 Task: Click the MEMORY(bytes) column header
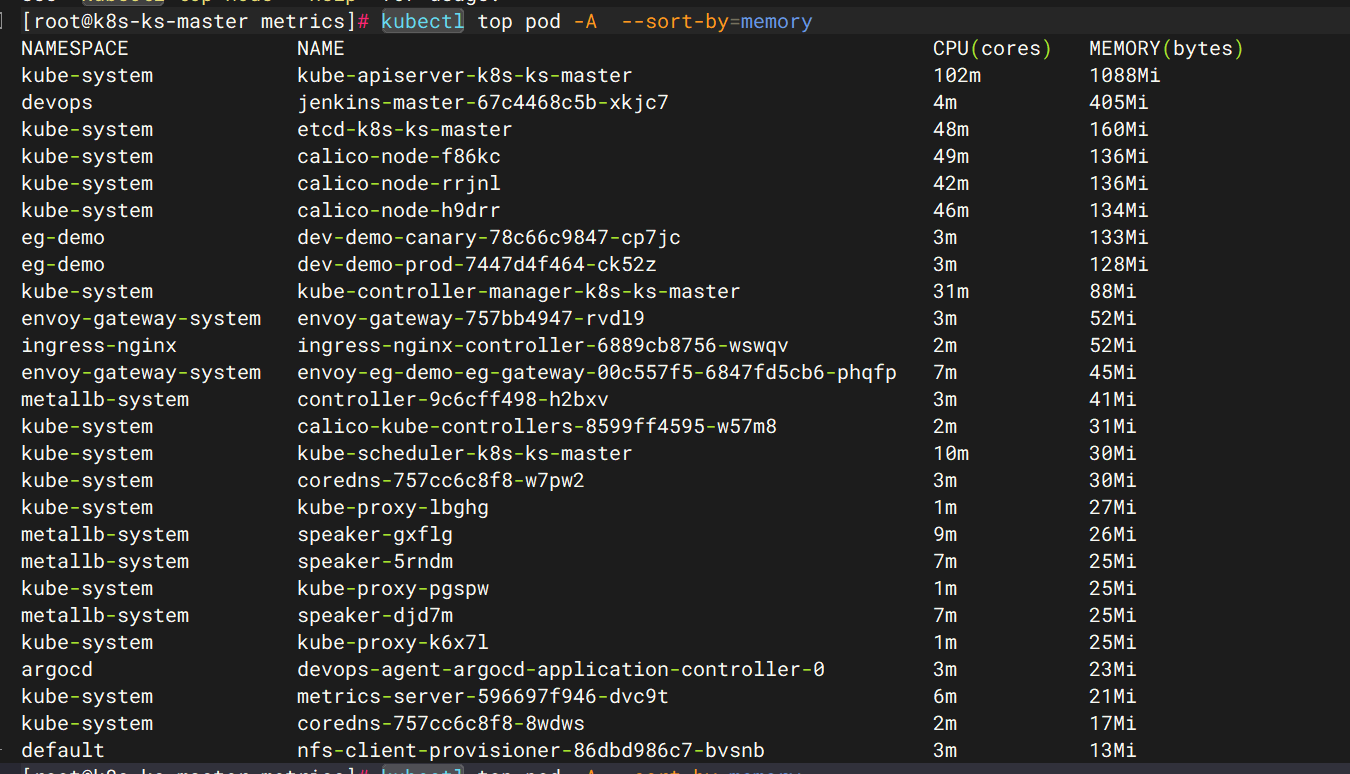[x=1165, y=48]
